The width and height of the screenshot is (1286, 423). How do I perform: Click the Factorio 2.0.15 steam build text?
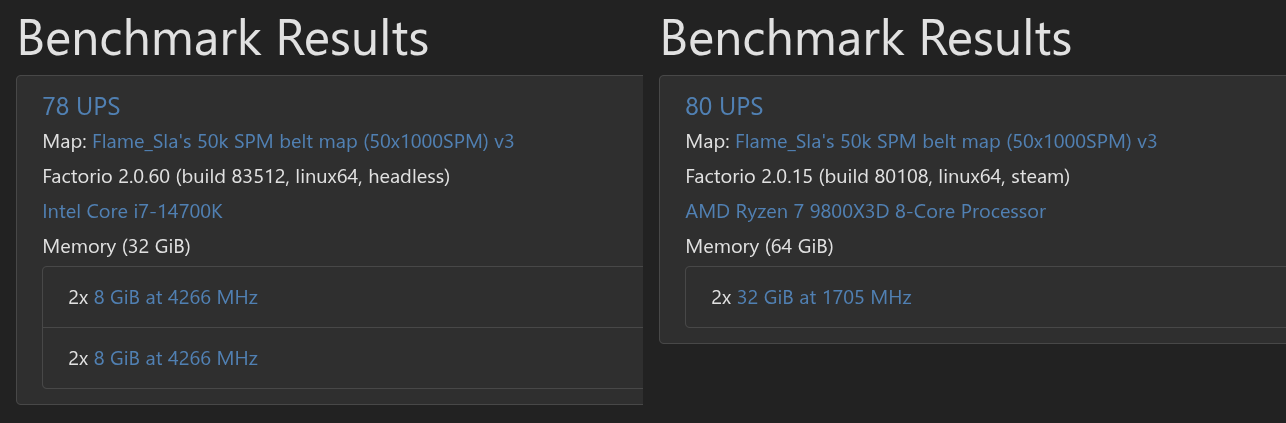[877, 177]
